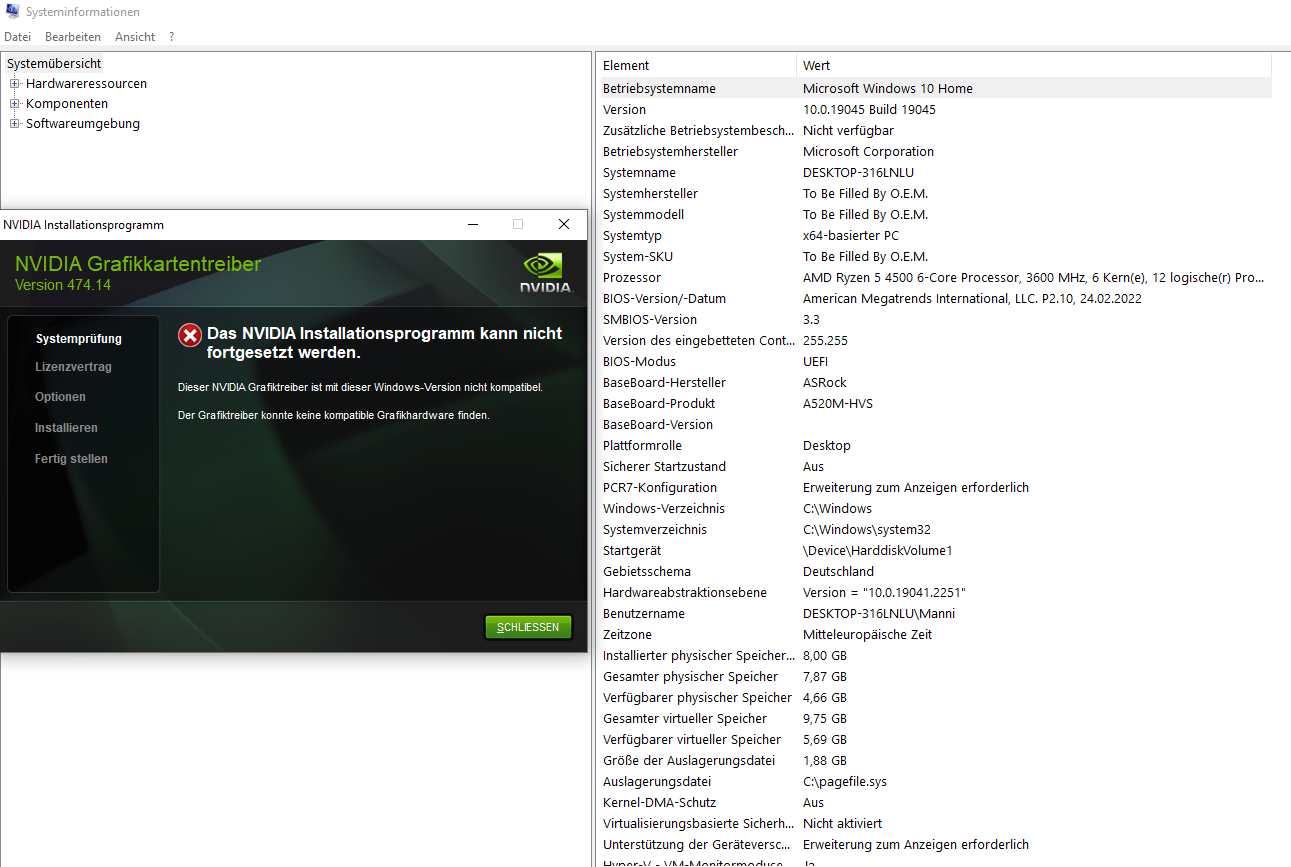Click the value C:\Windows\system32

click(867, 530)
